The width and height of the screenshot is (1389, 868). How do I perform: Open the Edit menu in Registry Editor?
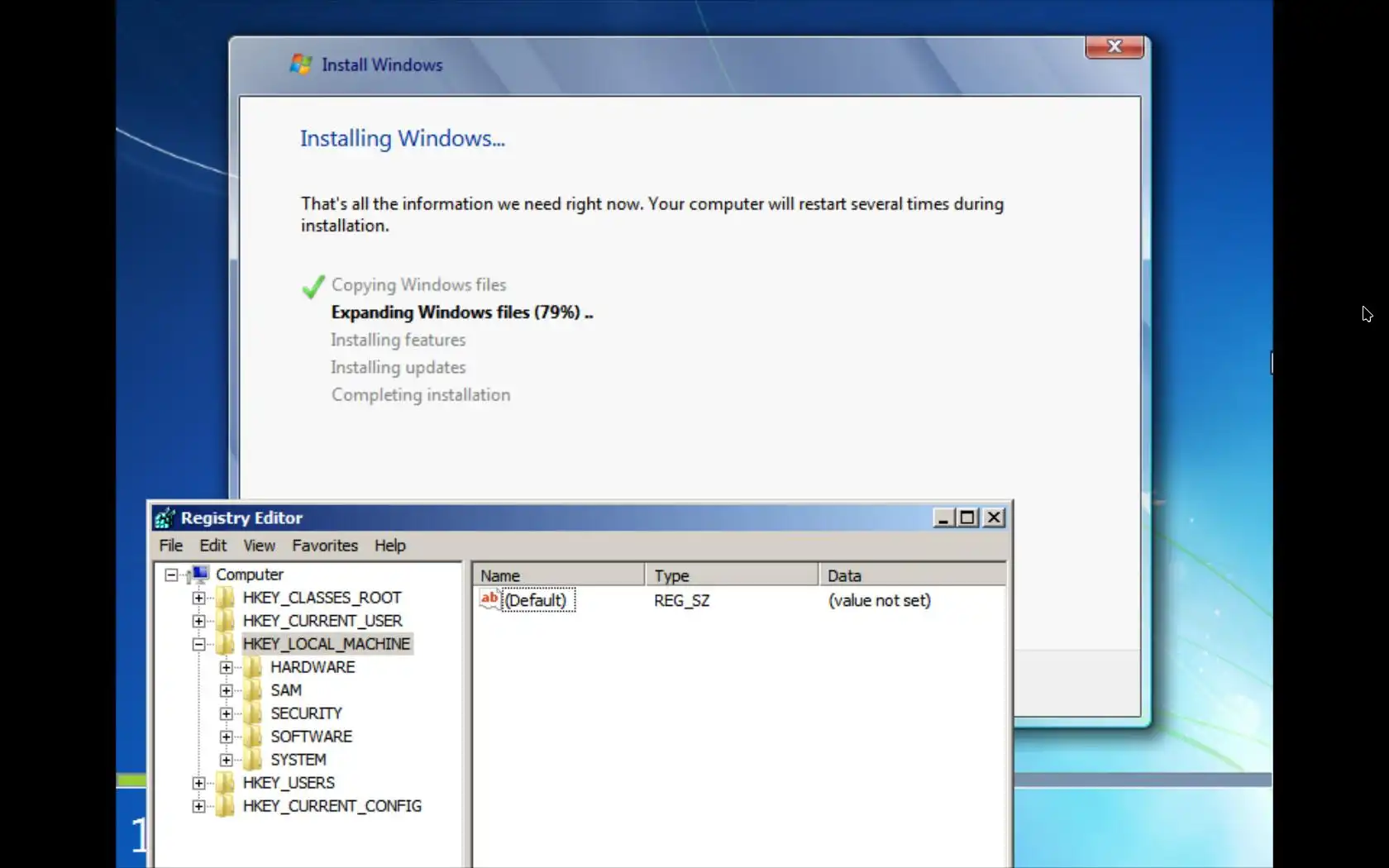pos(212,546)
